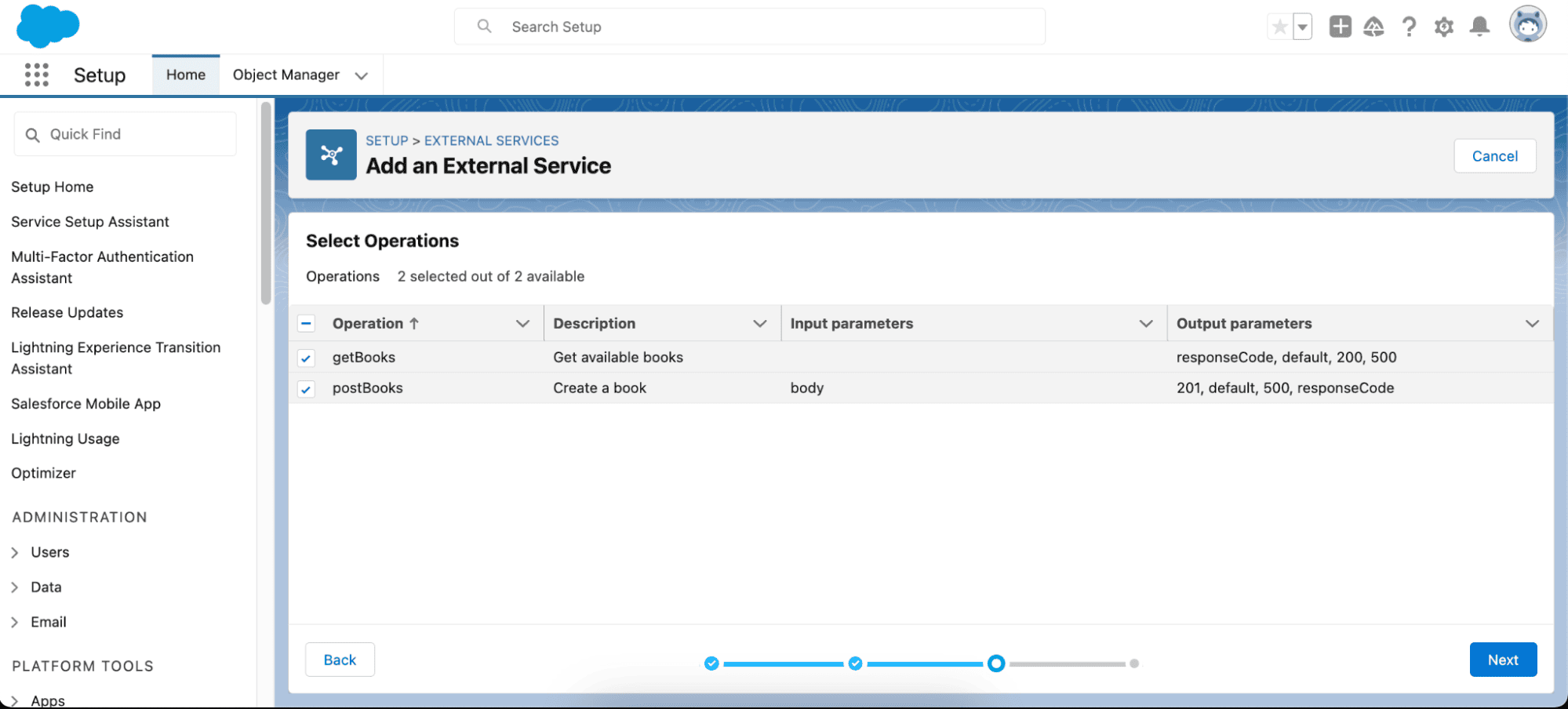1568x709 pixels.
Task: Click '201, default, 500, responseCode' output cell
Action: (1285, 388)
